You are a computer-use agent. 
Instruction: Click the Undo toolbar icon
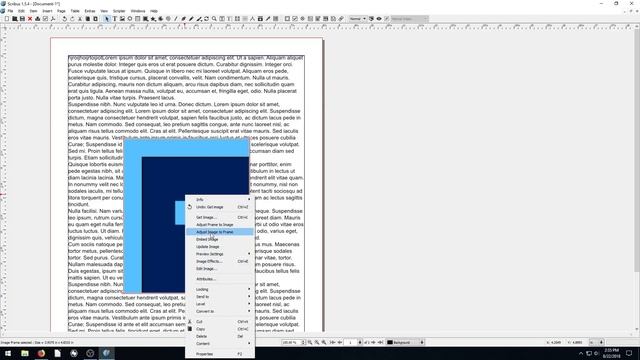[64, 19]
